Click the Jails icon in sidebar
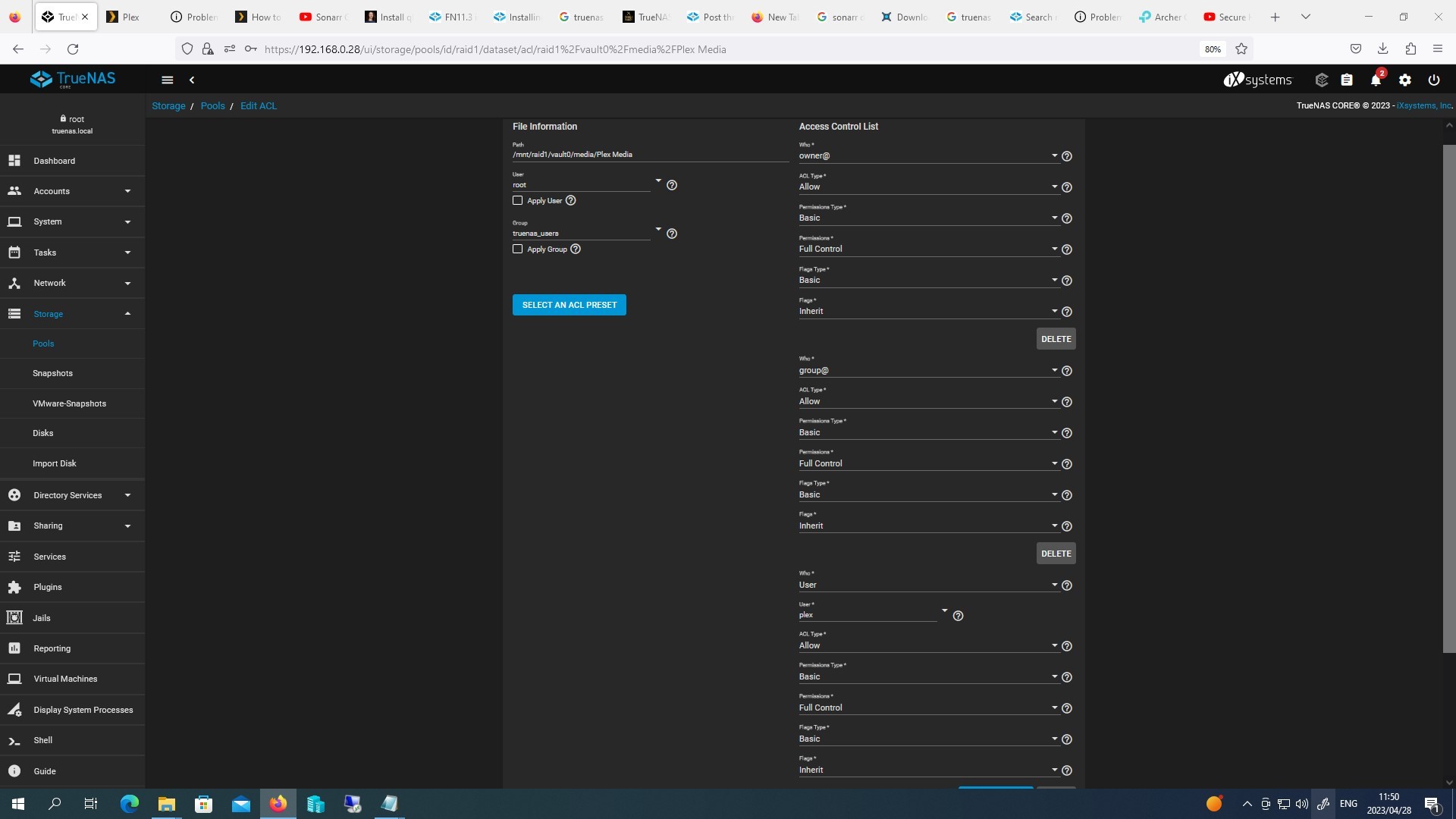 [x=14, y=618]
